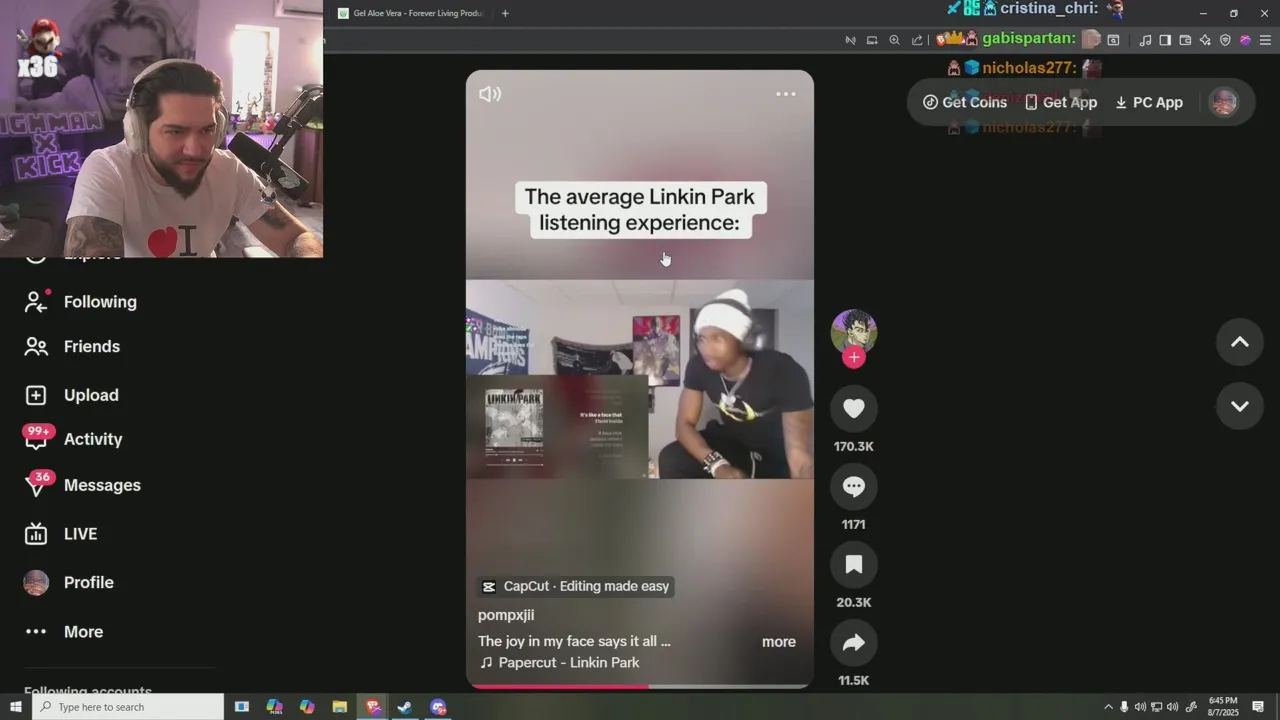Bookmark the video to favorites
The width and height of the screenshot is (1280, 720).
click(x=854, y=564)
